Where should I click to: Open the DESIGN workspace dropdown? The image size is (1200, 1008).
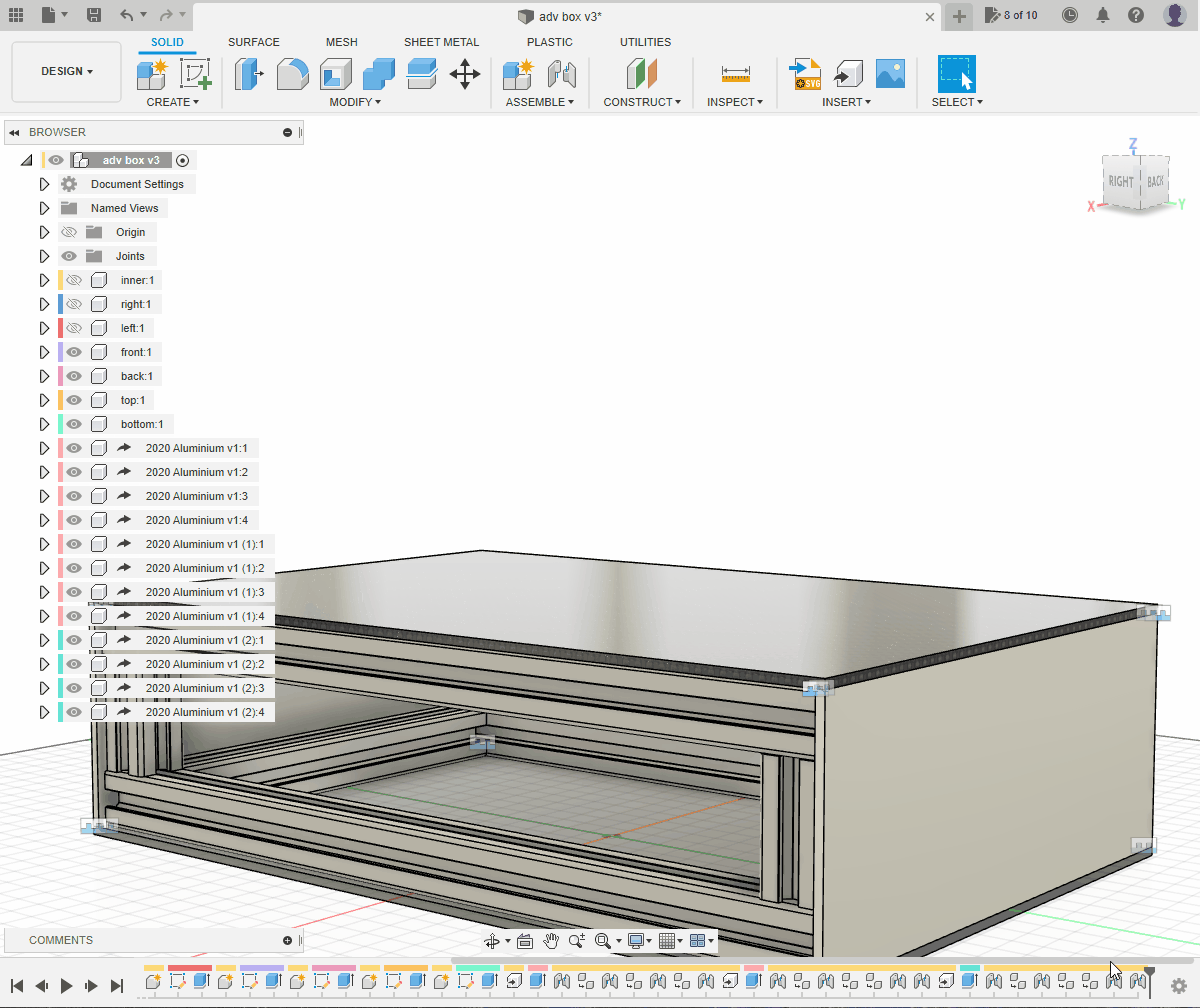tap(67, 72)
